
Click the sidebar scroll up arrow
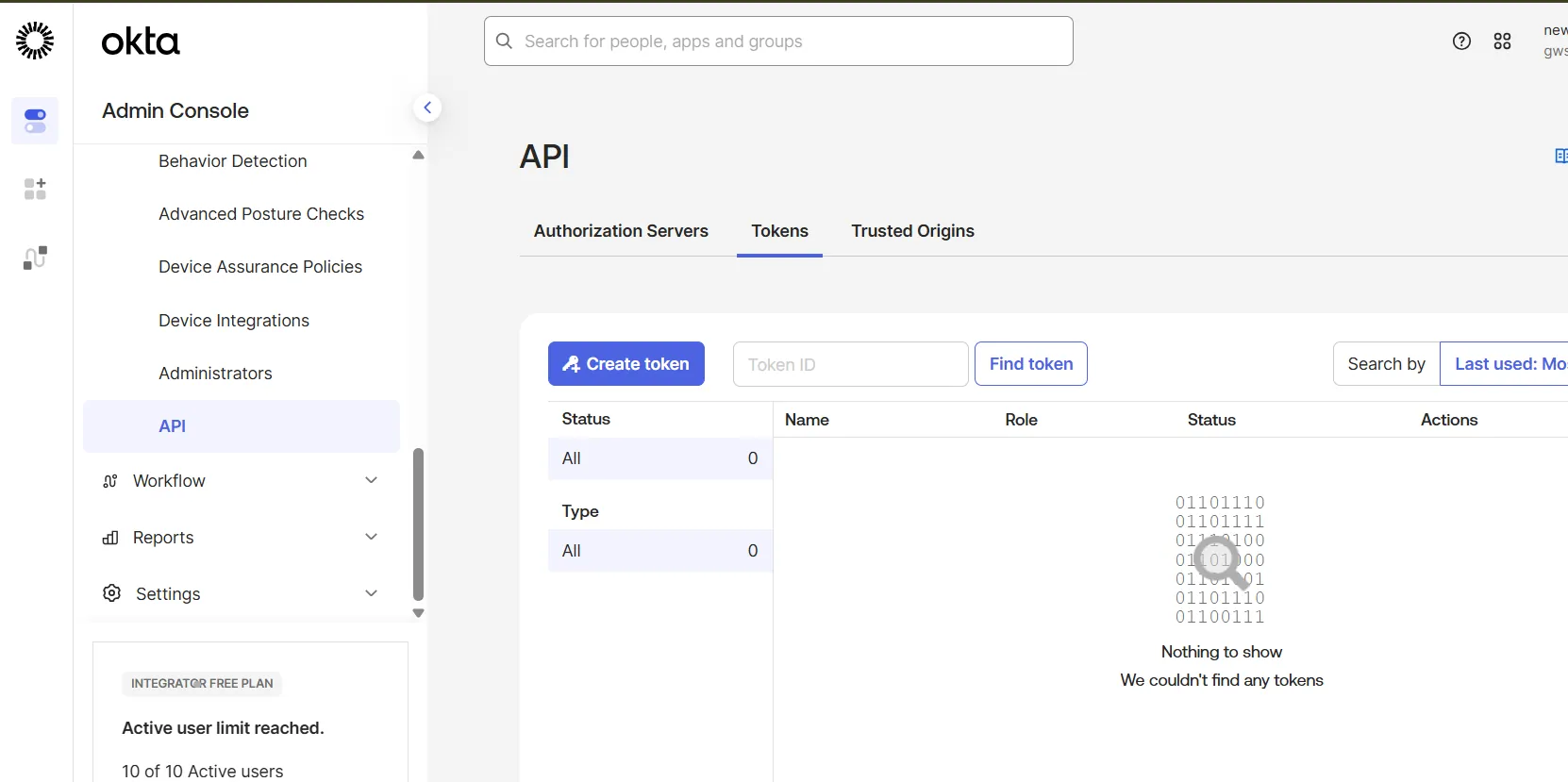(x=418, y=156)
